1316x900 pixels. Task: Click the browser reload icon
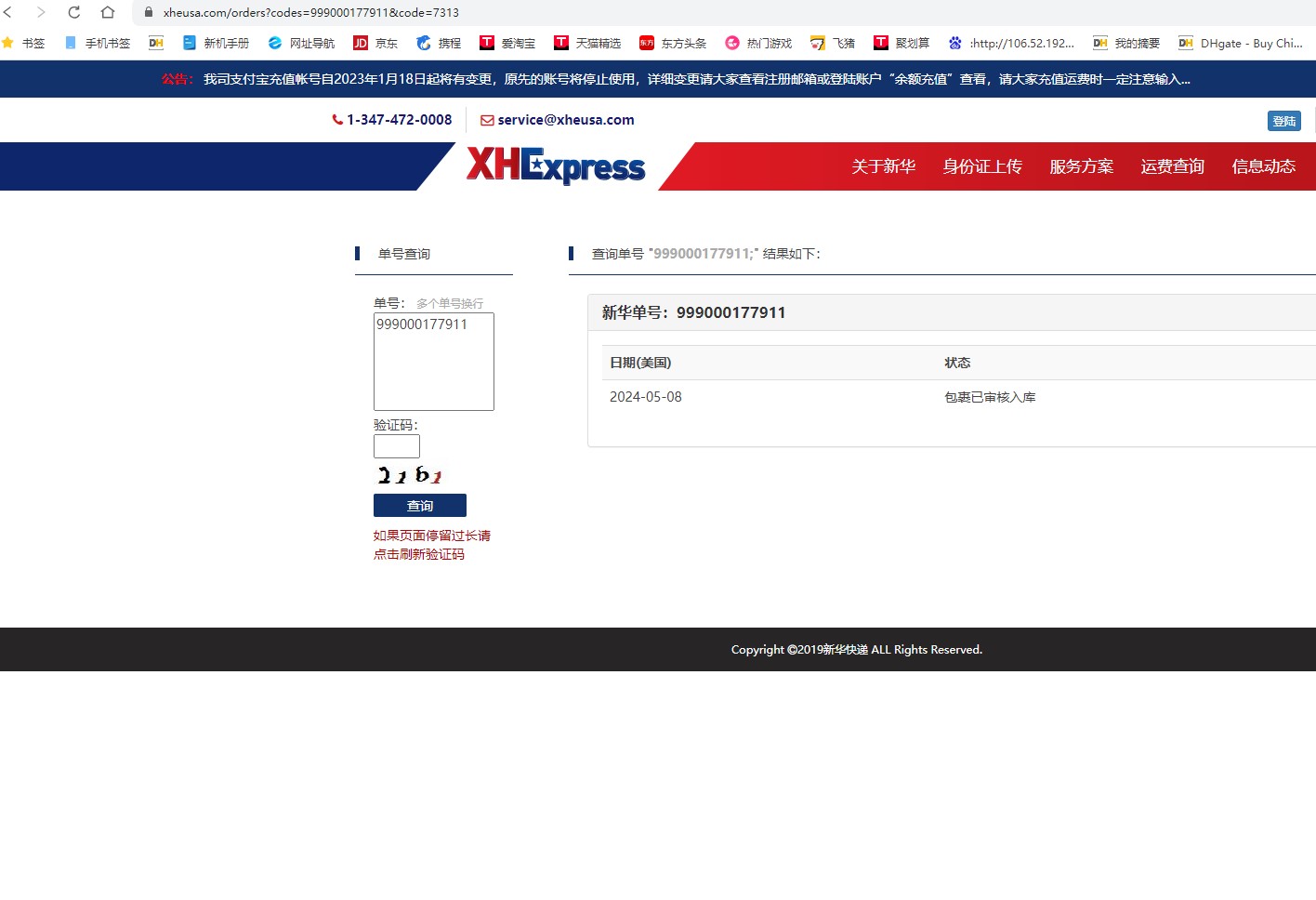(x=74, y=12)
